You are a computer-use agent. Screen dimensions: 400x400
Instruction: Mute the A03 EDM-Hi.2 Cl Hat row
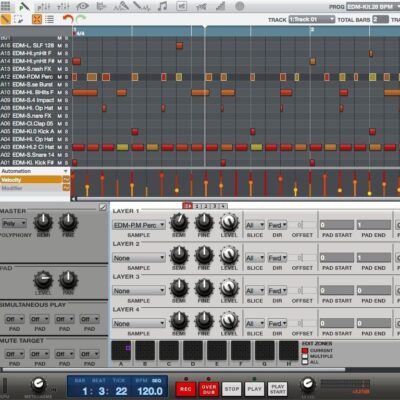tap(60, 147)
